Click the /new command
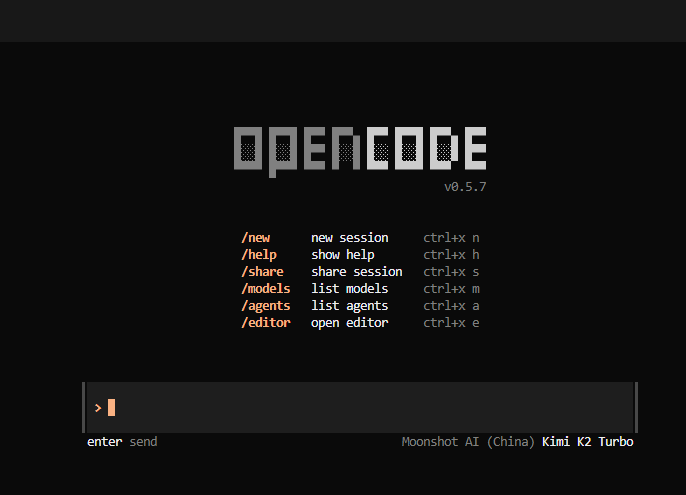This screenshot has width=686, height=495. [x=256, y=238]
